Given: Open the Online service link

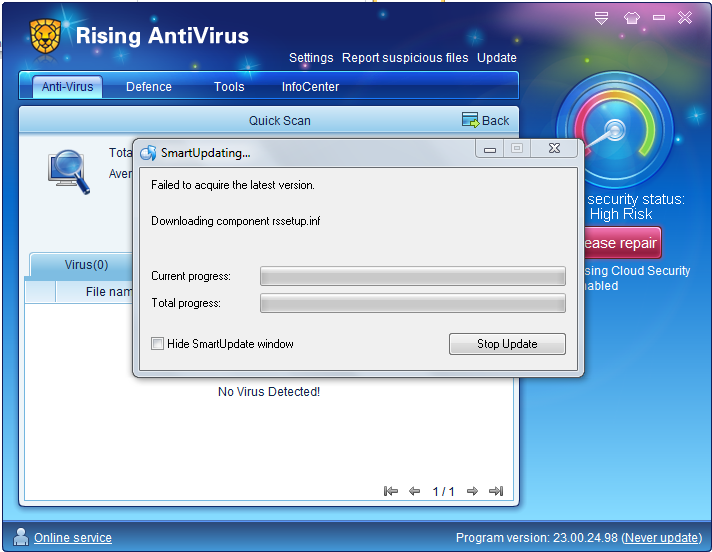Looking at the screenshot, I should click(73, 537).
